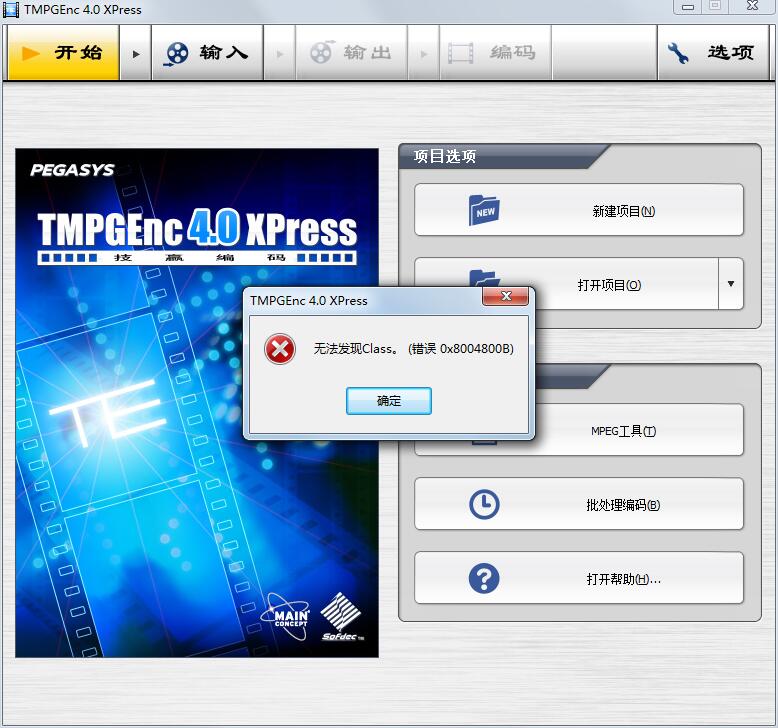Screen dimensions: 778x728
Task: Click the filmstrip icon on 编码
Action: 460,53
